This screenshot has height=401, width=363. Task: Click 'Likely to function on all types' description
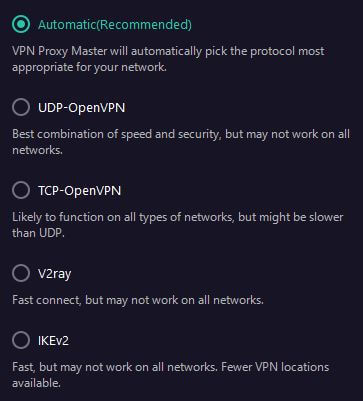178,217
